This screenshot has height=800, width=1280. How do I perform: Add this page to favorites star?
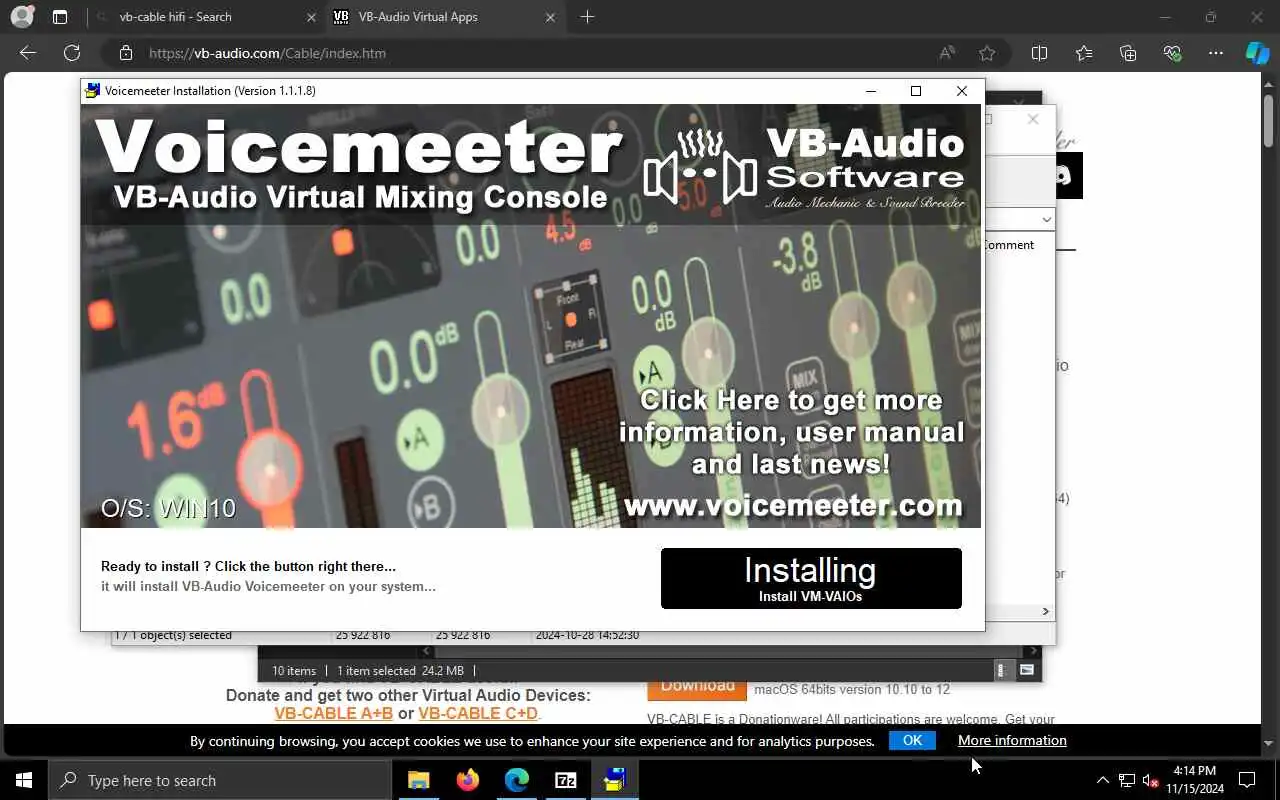[988, 53]
